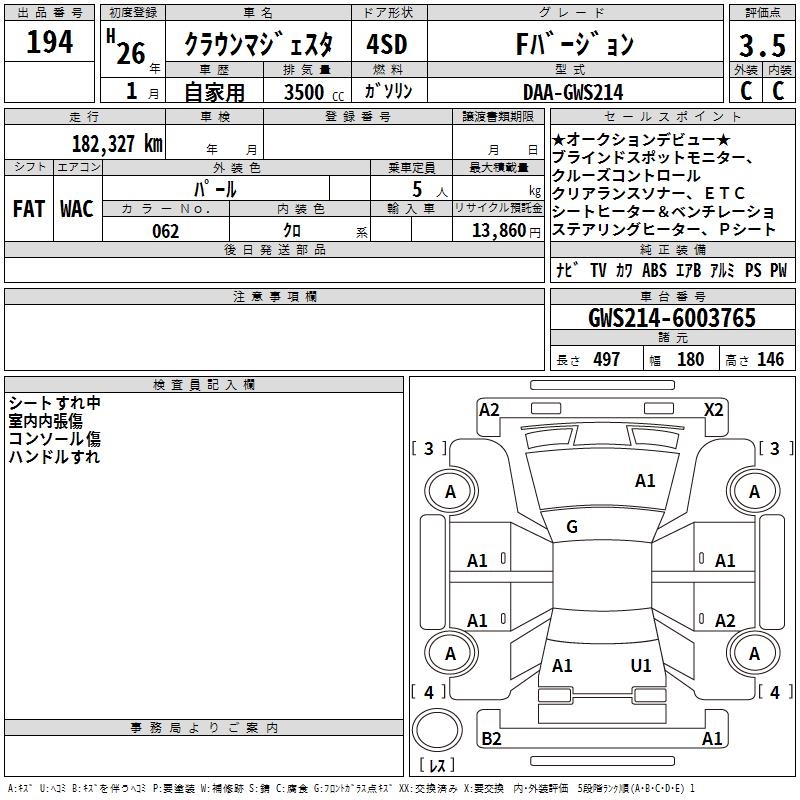The width and height of the screenshot is (800, 800).
Task: Click the セールスポイント header
Action: tap(672, 116)
